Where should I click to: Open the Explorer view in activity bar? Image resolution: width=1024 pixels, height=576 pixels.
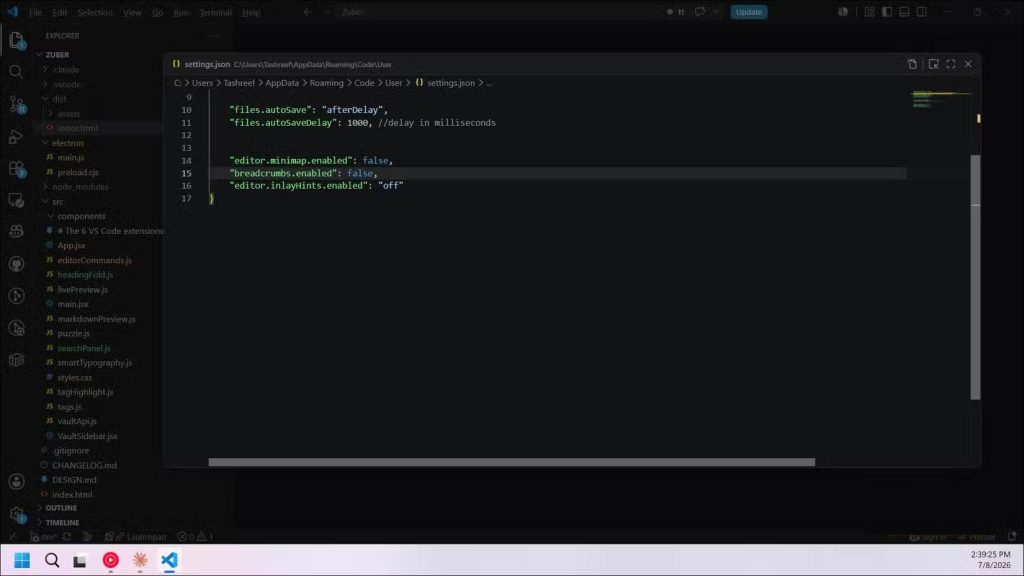point(16,40)
